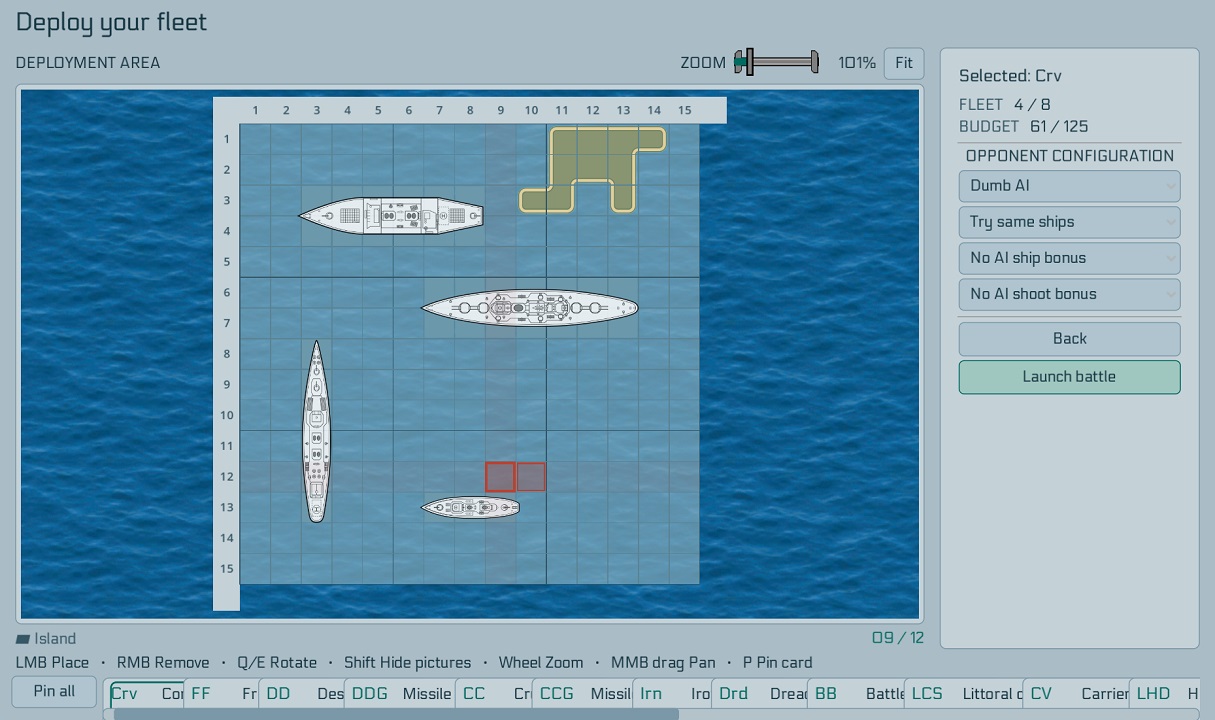
Task: Click the BUDGET 61 / 125 counter
Action: click(x=1023, y=127)
